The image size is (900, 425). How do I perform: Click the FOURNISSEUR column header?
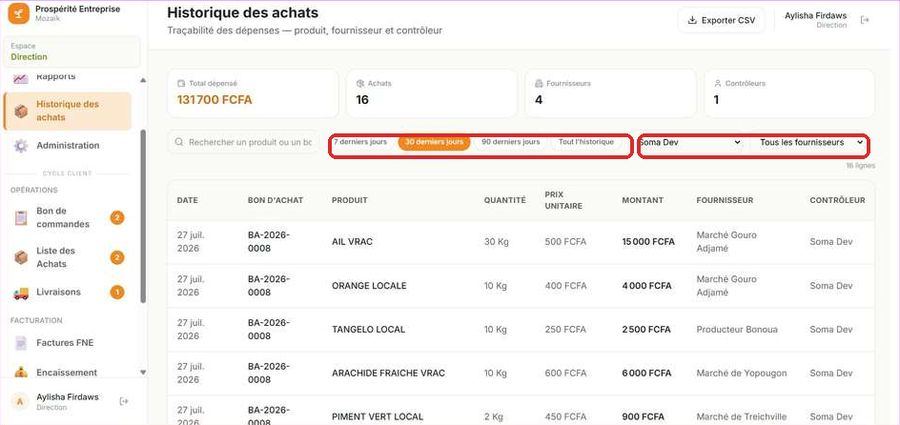pyautogui.click(x=725, y=200)
